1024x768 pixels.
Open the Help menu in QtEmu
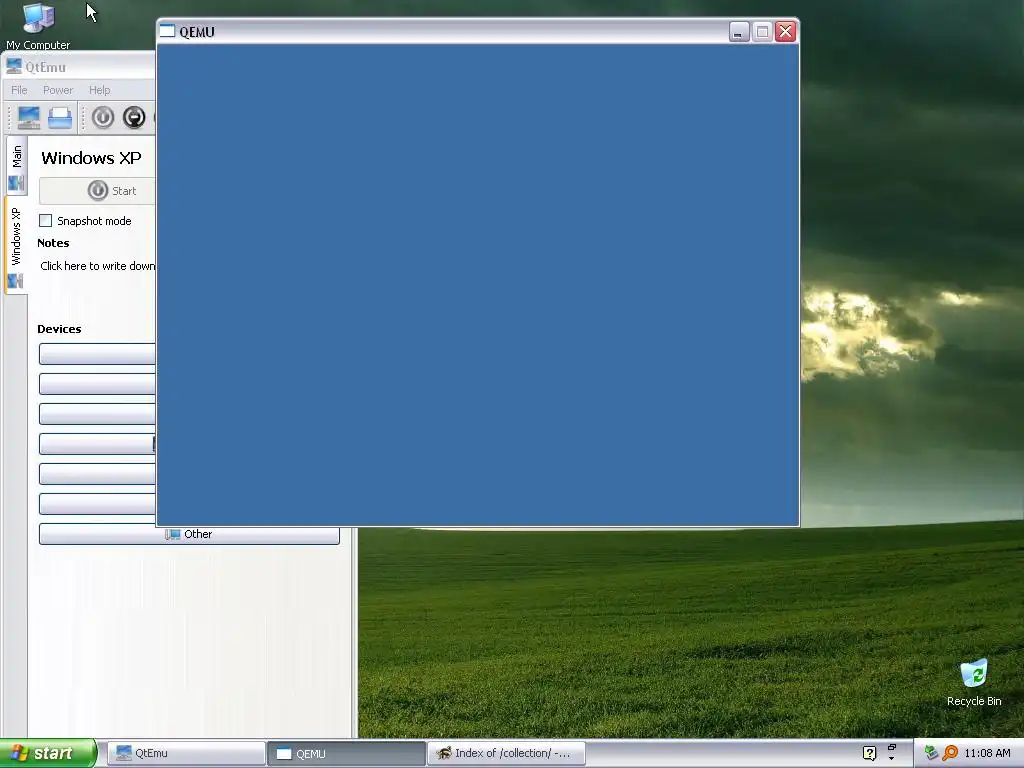99,90
